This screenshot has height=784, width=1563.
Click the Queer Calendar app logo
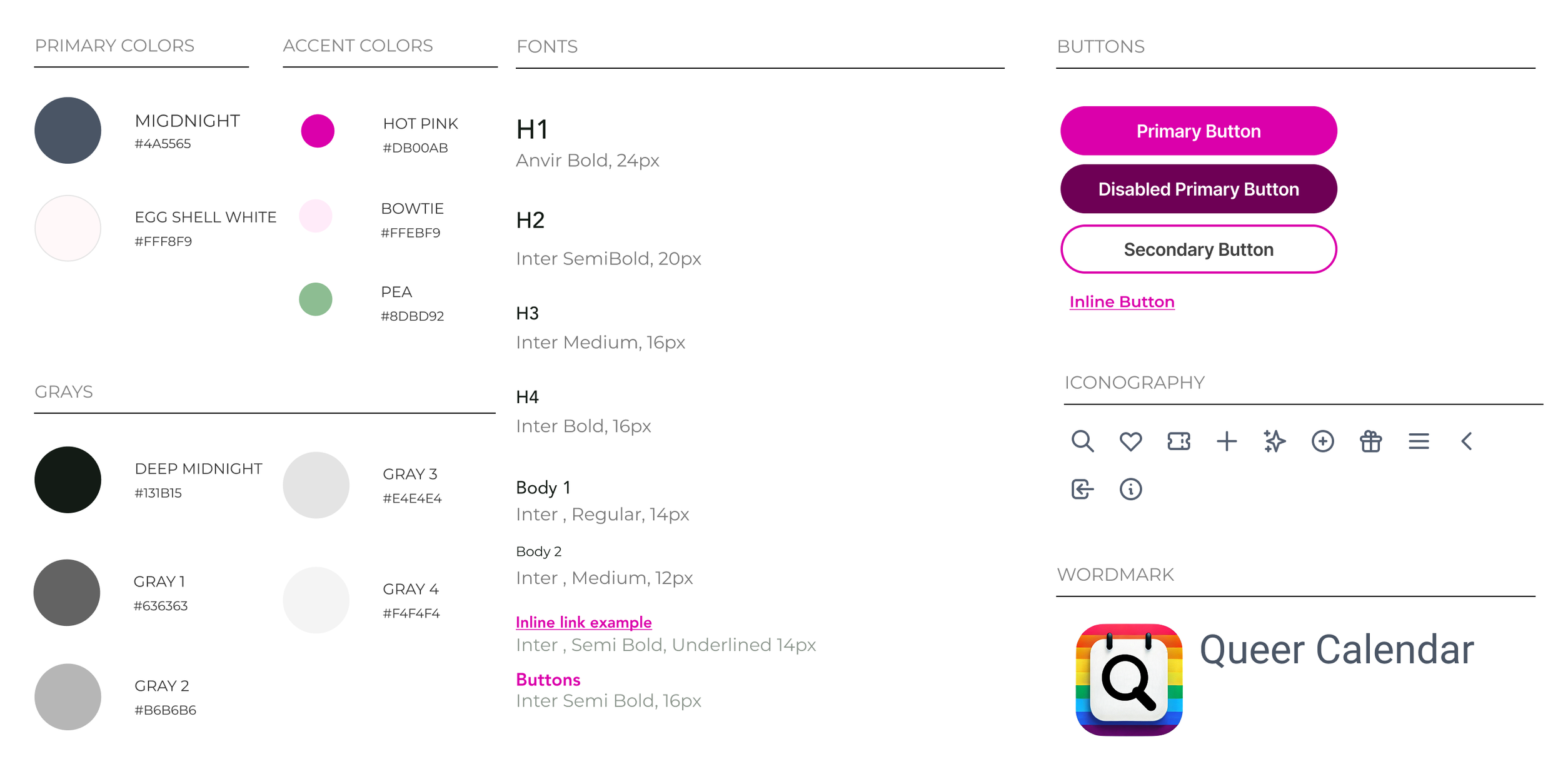[x=1128, y=680]
